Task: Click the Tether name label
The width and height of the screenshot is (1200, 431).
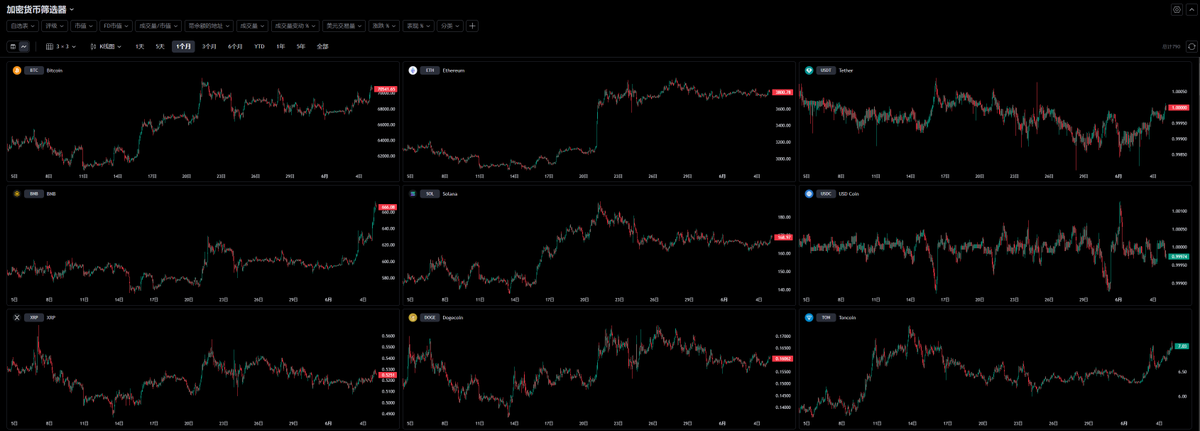Action: point(846,70)
